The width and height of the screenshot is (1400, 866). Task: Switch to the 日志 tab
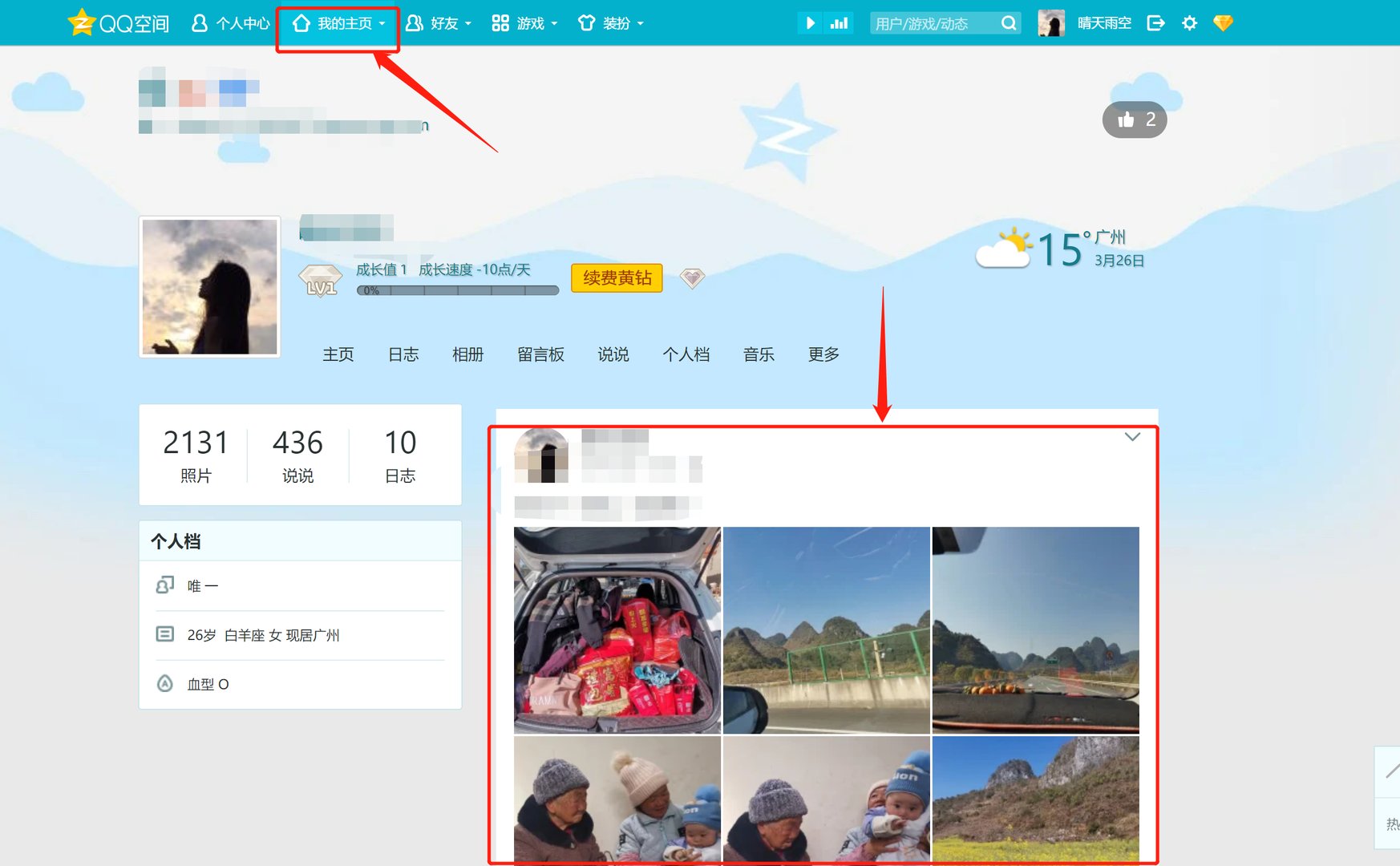tap(403, 354)
